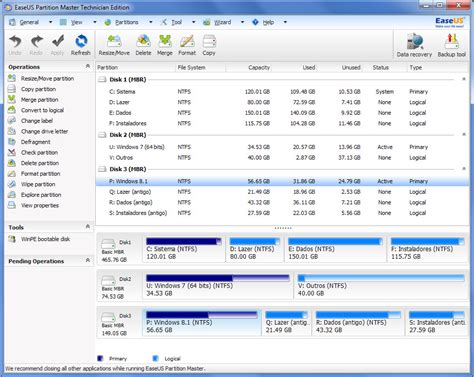The height and width of the screenshot is (377, 474).
Task: Collapse the Disk 1 (MBR) group
Action: point(464,79)
